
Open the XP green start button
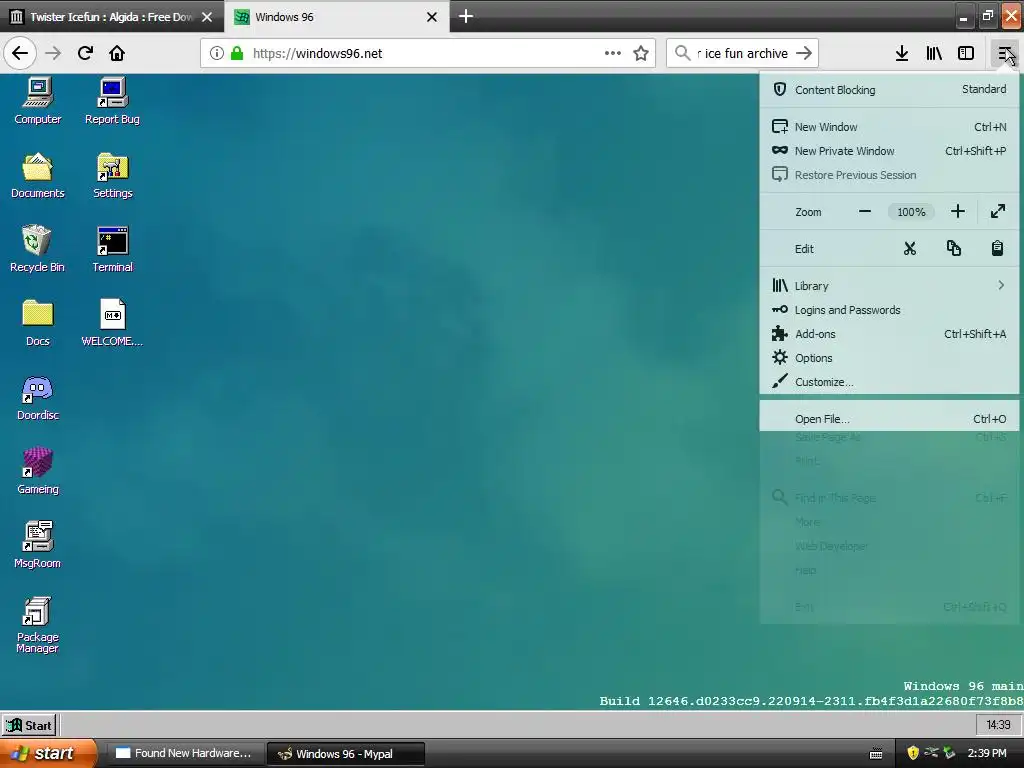click(x=48, y=753)
